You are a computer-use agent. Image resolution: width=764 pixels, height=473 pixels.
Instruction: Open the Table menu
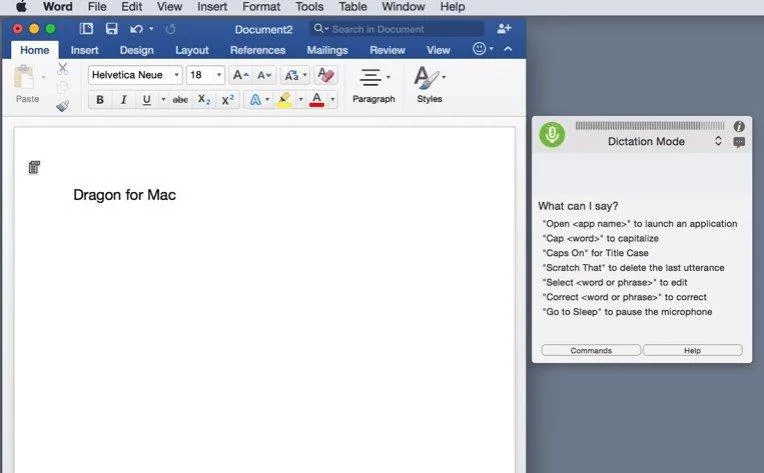point(353,7)
